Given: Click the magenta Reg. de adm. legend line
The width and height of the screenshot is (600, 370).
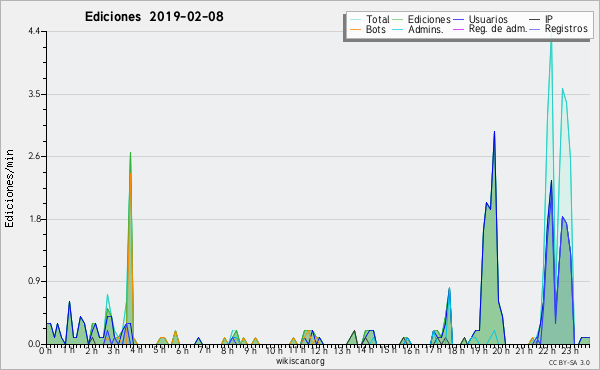Looking at the screenshot, I should [x=458, y=29].
